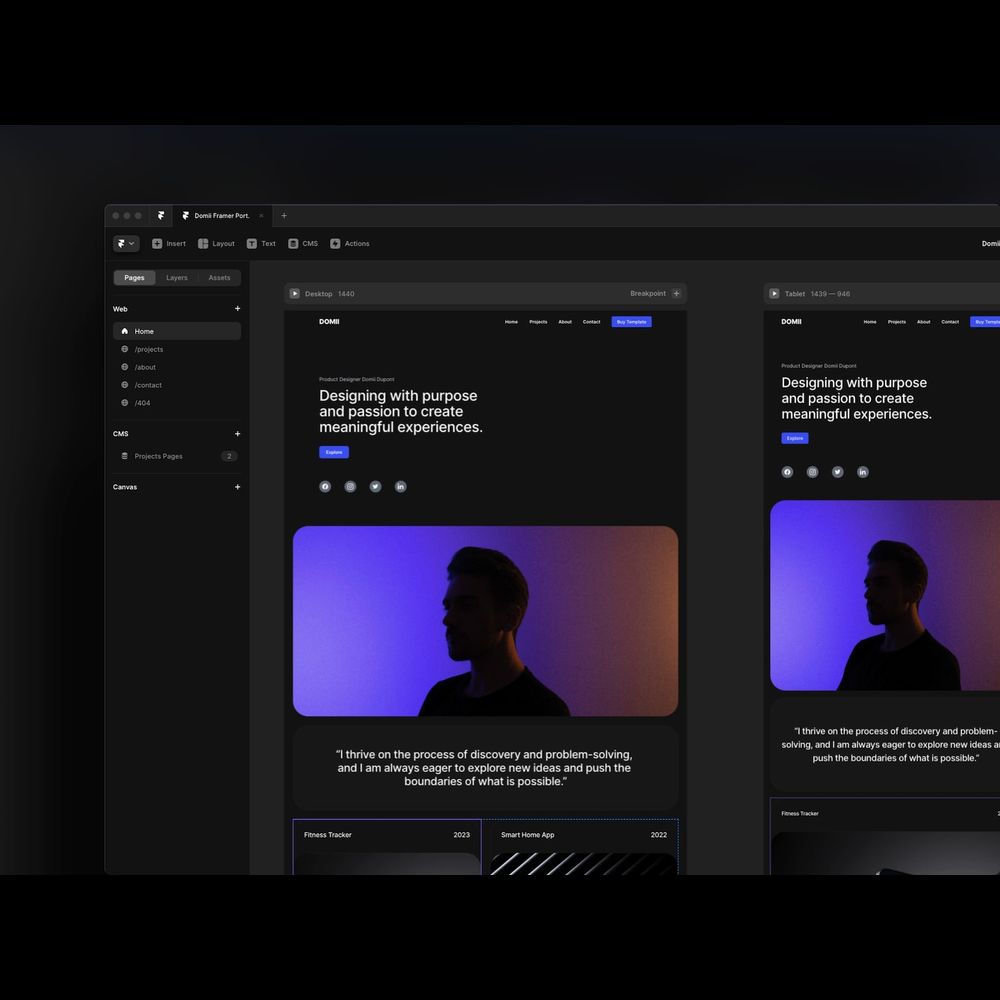Open the /projects page
1000x1000 pixels.
(x=149, y=349)
